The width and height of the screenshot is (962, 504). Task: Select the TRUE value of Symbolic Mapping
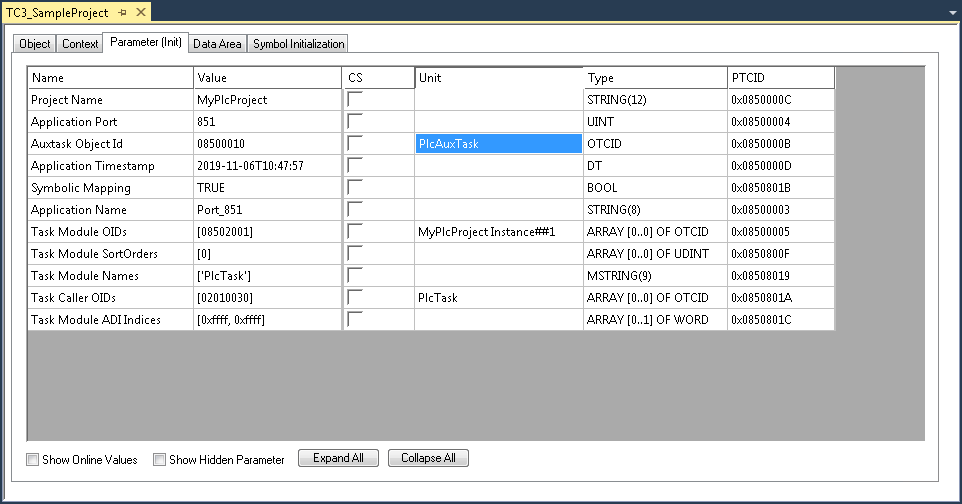(267, 188)
